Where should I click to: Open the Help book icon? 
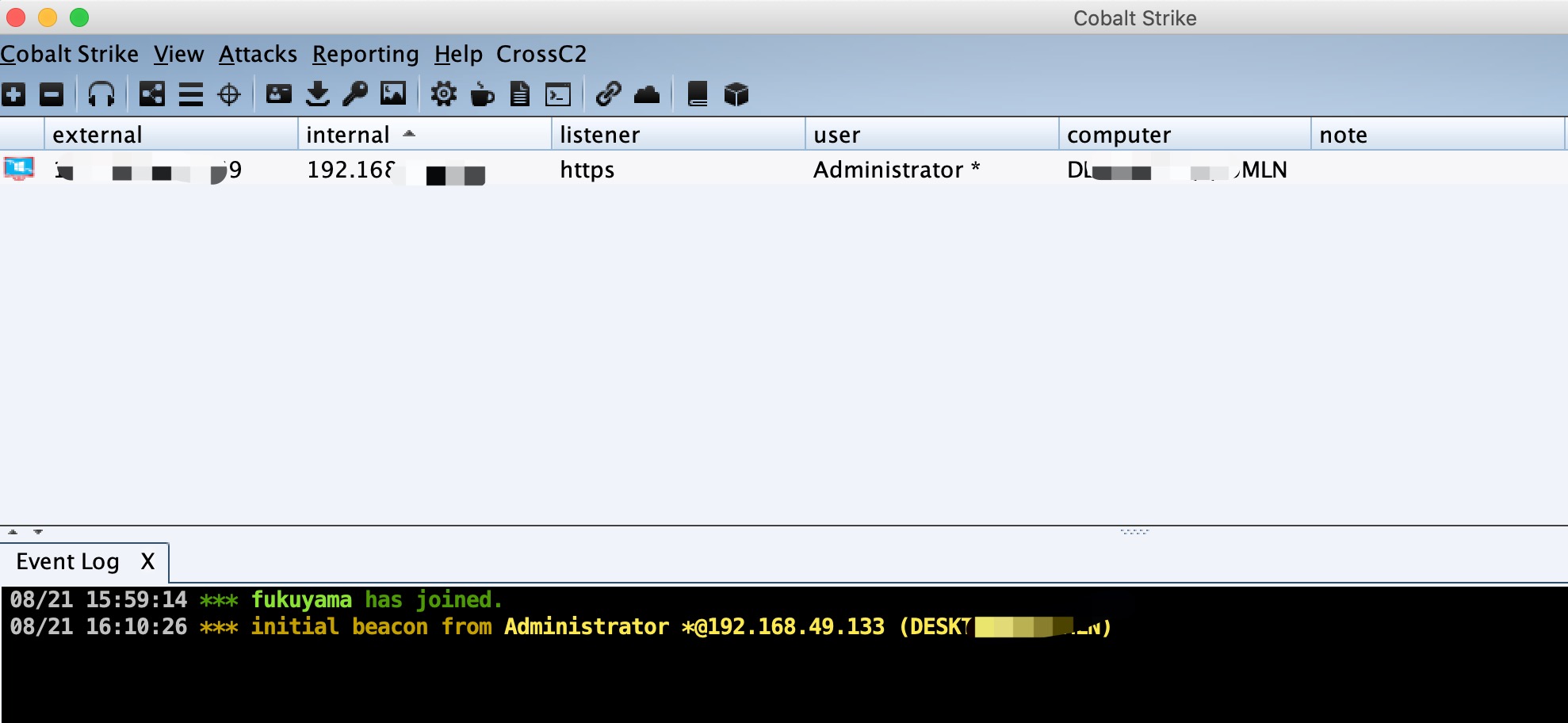pyautogui.click(x=697, y=94)
